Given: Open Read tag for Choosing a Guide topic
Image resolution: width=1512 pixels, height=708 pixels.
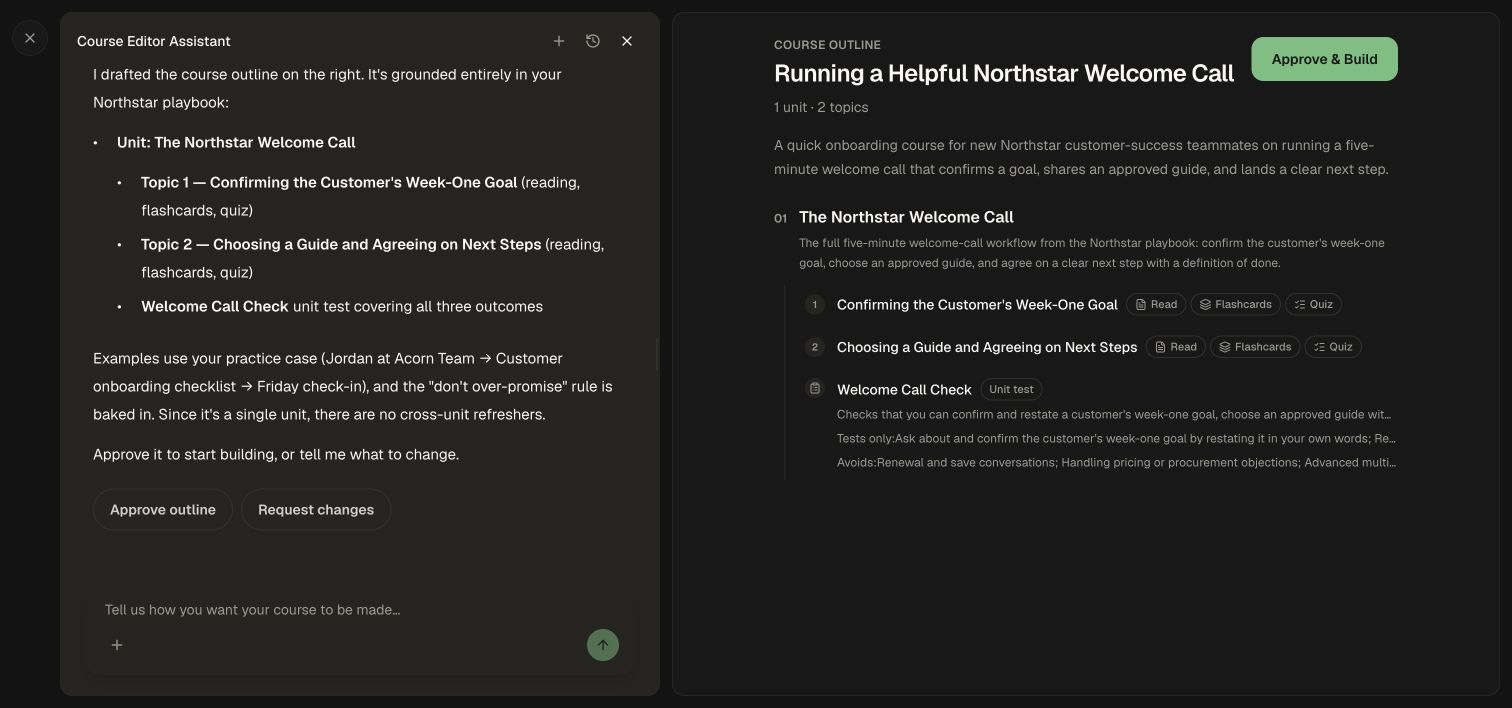Looking at the screenshot, I should click(1175, 347).
